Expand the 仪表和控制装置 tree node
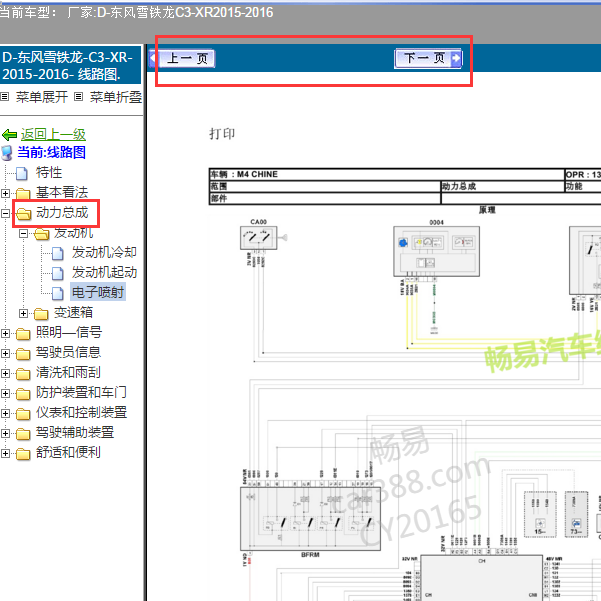The height and width of the screenshot is (601, 601). 5,413
